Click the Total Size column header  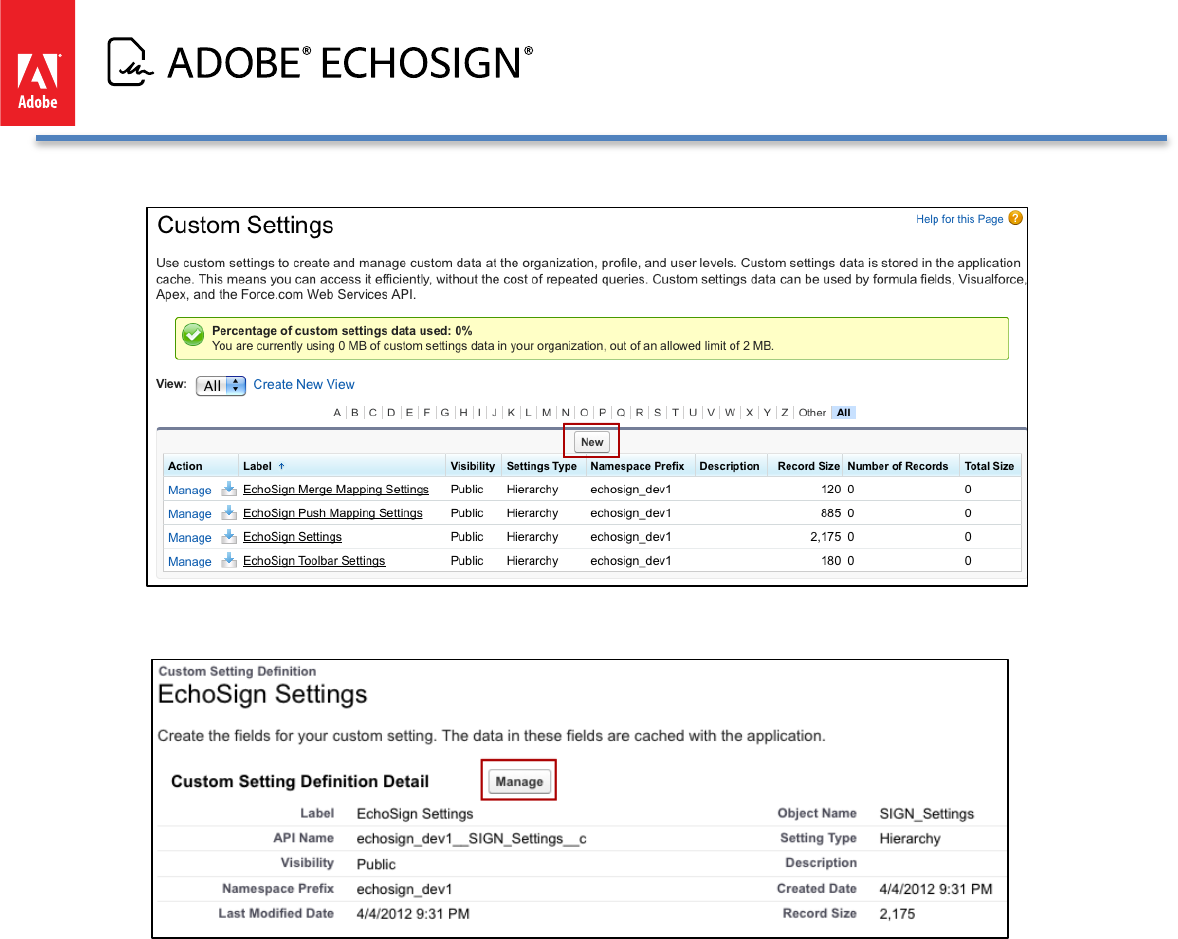[x=989, y=466]
